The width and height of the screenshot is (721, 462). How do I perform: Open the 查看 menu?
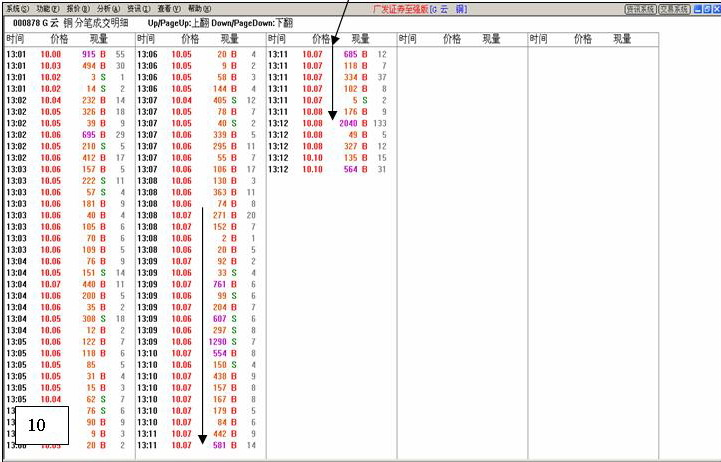(x=170, y=8)
